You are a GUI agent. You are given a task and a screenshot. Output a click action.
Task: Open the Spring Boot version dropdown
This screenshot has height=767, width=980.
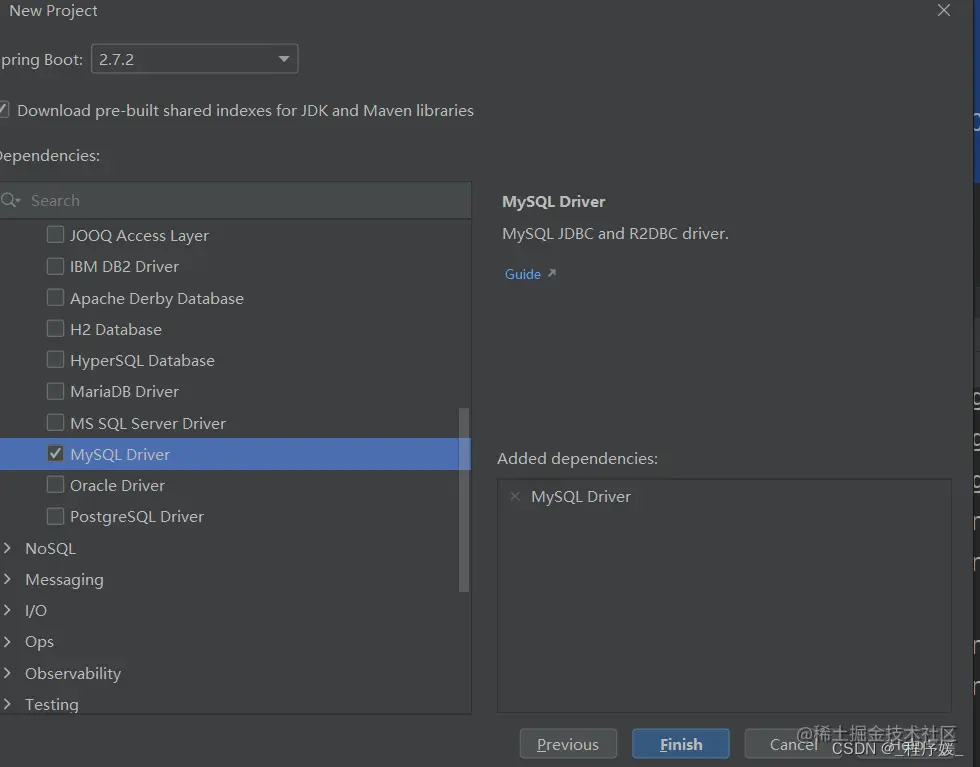click(194, 59)
